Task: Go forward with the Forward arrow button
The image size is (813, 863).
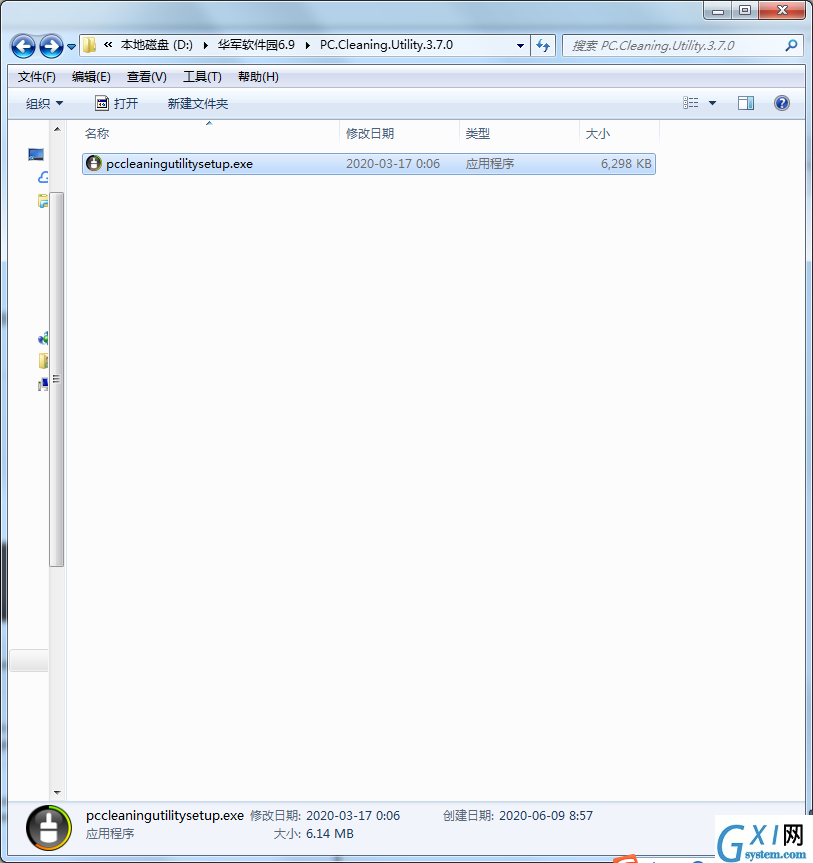Action: pos(51,46)
